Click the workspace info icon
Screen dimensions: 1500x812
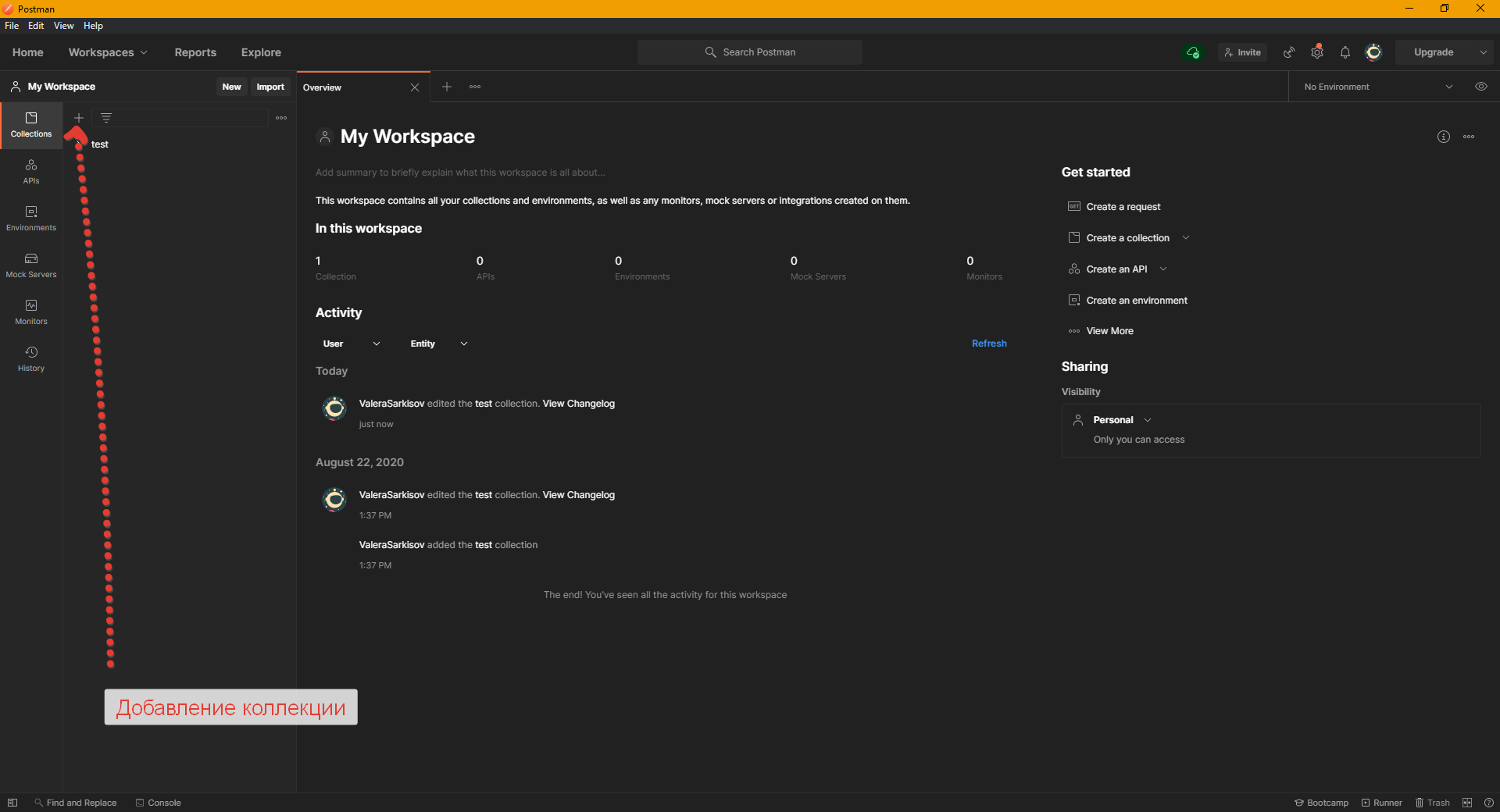click(1444, 137)
